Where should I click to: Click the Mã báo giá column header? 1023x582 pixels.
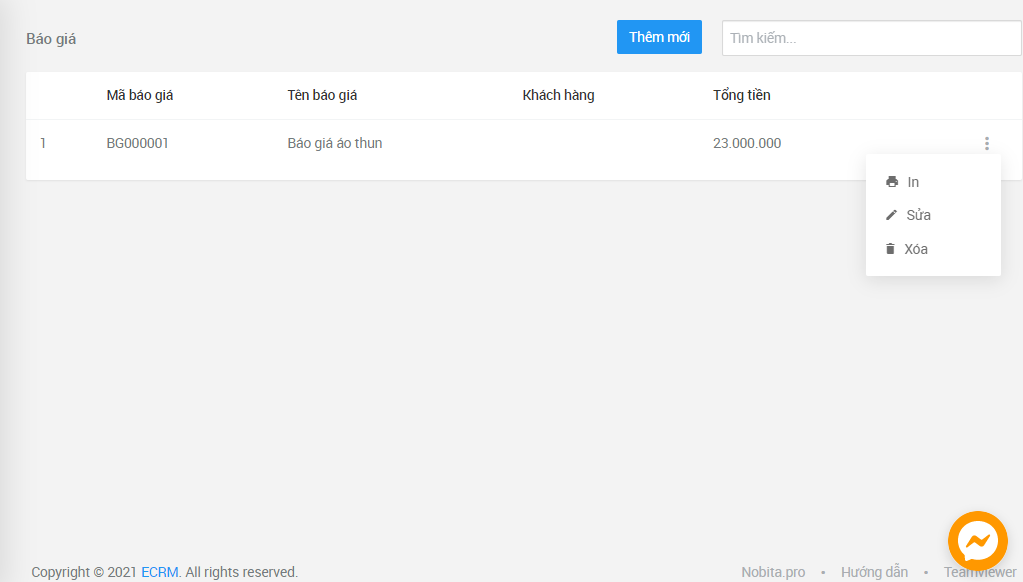[140, 95]
